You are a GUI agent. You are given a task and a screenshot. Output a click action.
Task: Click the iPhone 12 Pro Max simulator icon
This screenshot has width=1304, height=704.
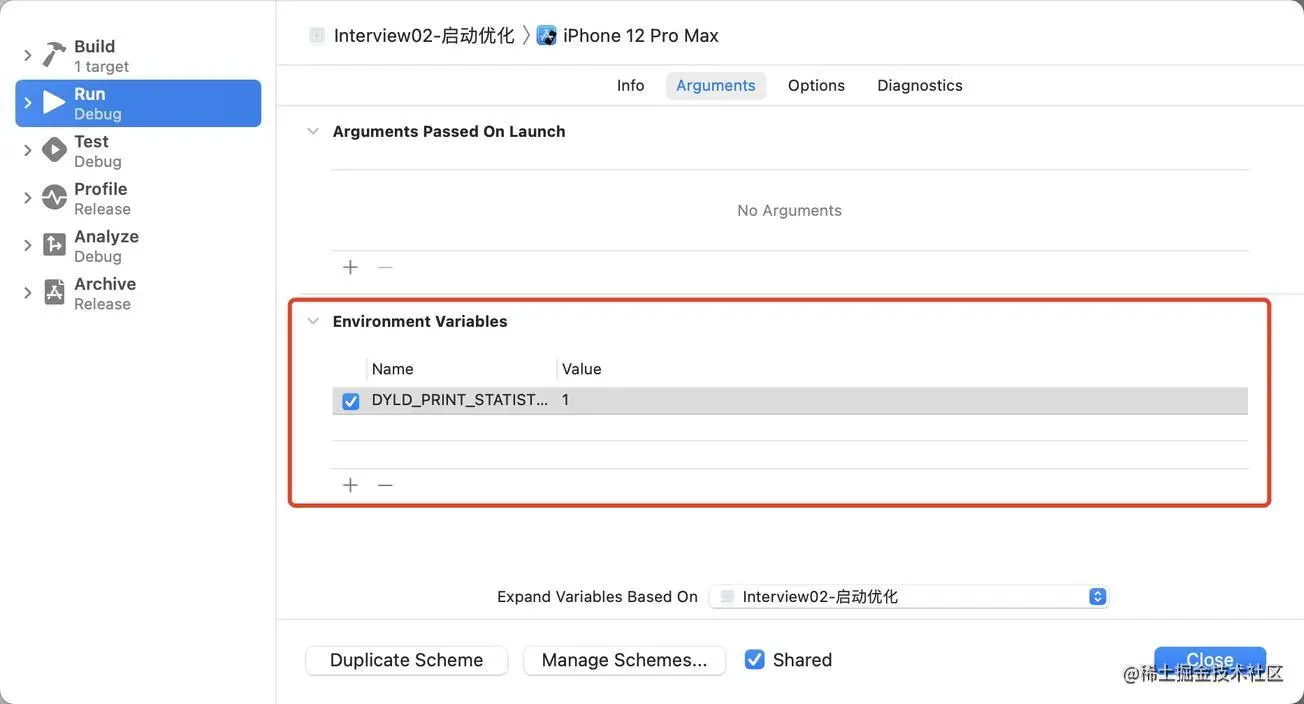point(547,36)
